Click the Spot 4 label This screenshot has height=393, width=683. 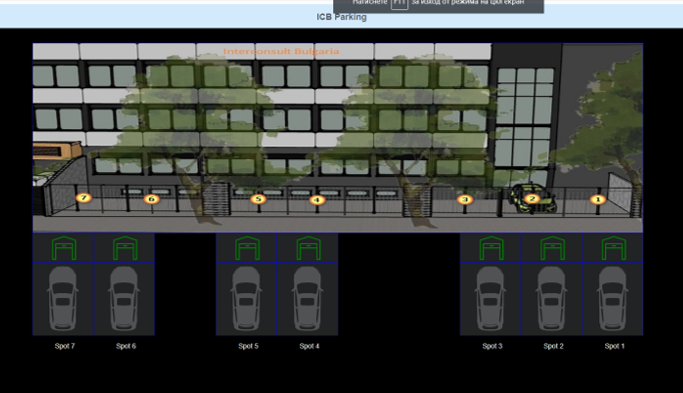pos(309,346)
